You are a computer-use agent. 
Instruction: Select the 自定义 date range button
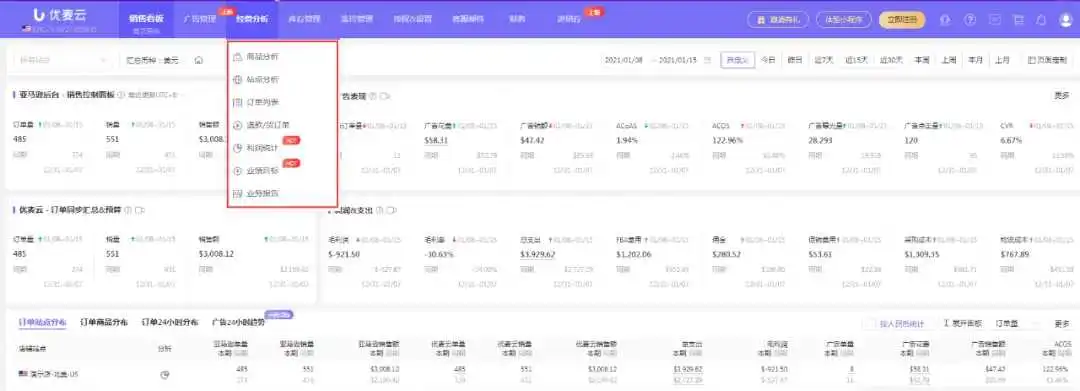(x=737, y=60)
